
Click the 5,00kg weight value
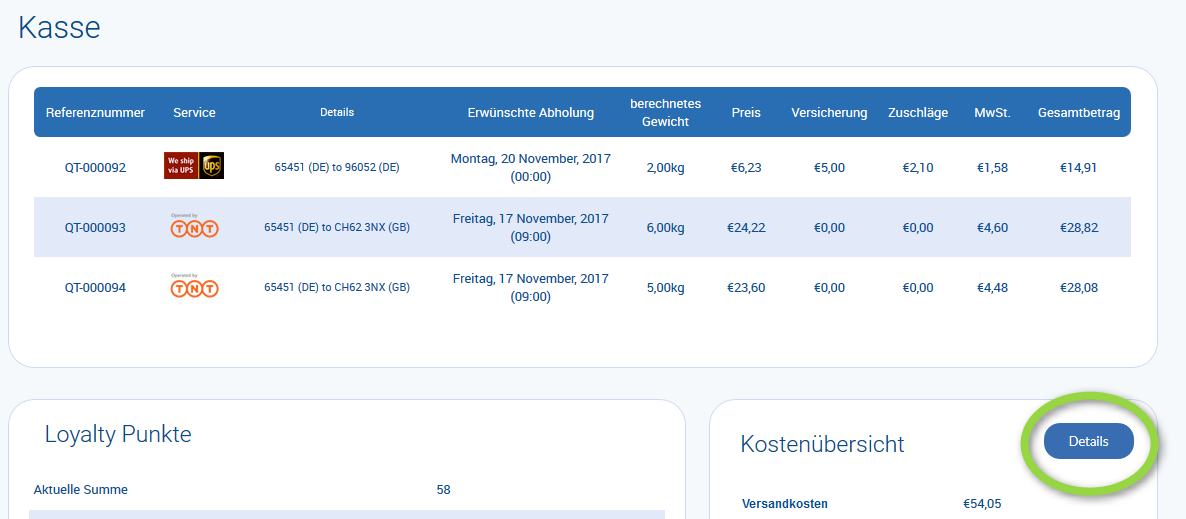click(x=666, y=287)
